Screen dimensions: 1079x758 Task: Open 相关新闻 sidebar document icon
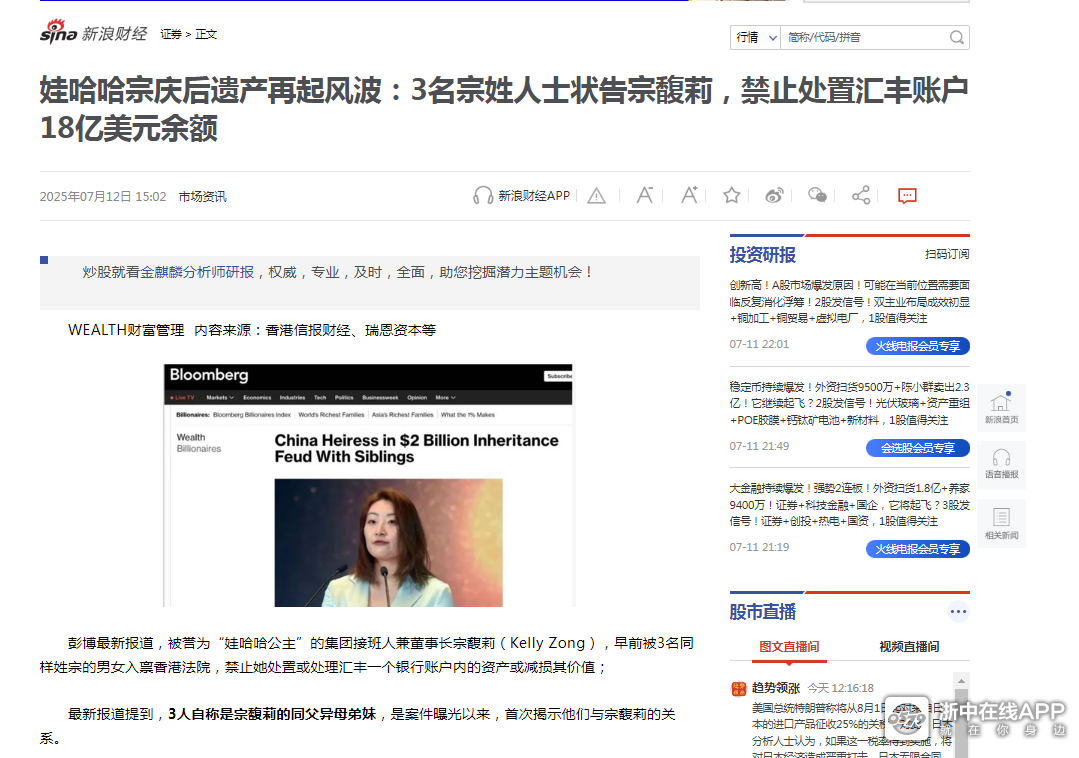pyautogui.click(x=1001, y=523)
